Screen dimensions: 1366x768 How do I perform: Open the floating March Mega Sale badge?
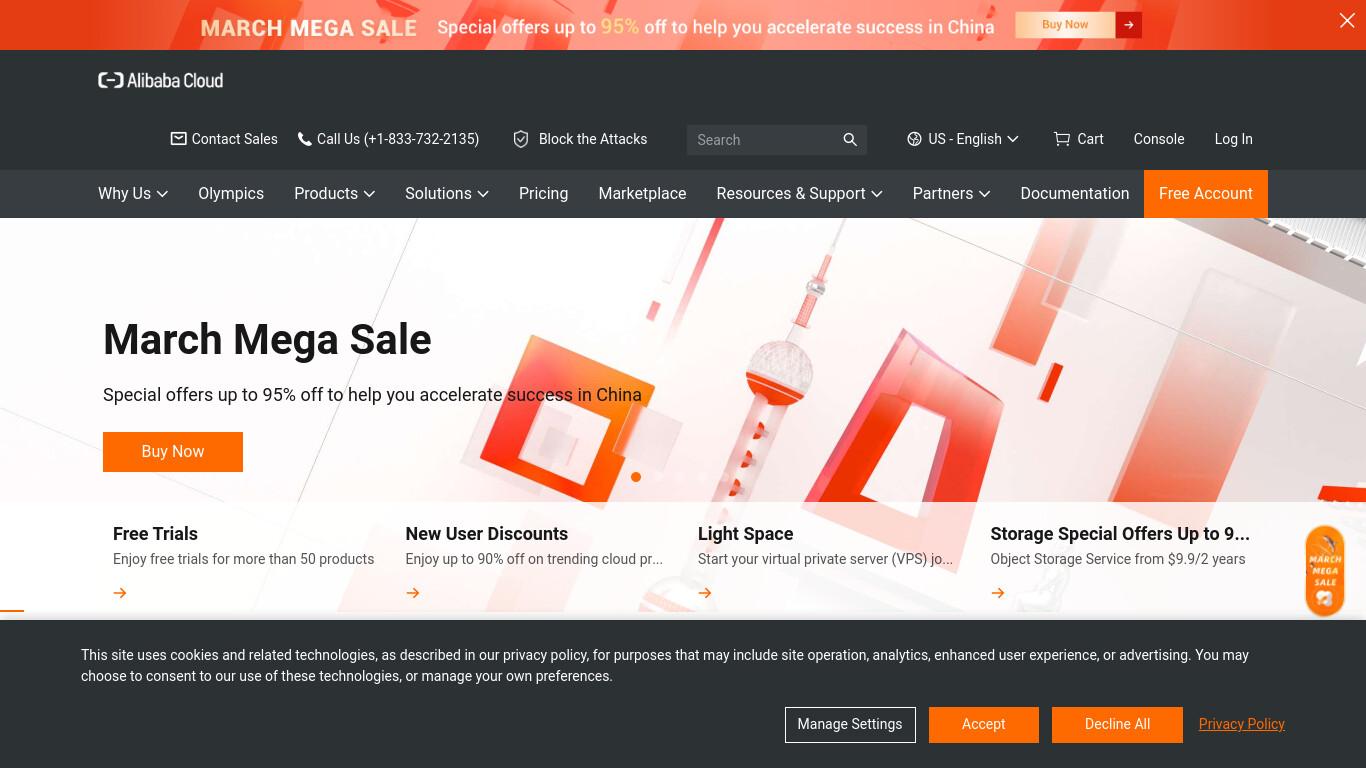[1325, 571]
